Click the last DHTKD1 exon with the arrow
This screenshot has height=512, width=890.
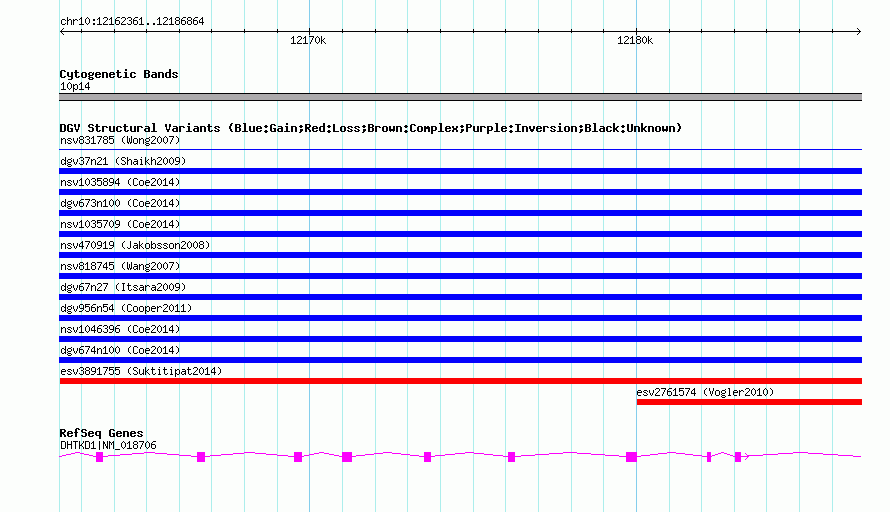[738, 457]
